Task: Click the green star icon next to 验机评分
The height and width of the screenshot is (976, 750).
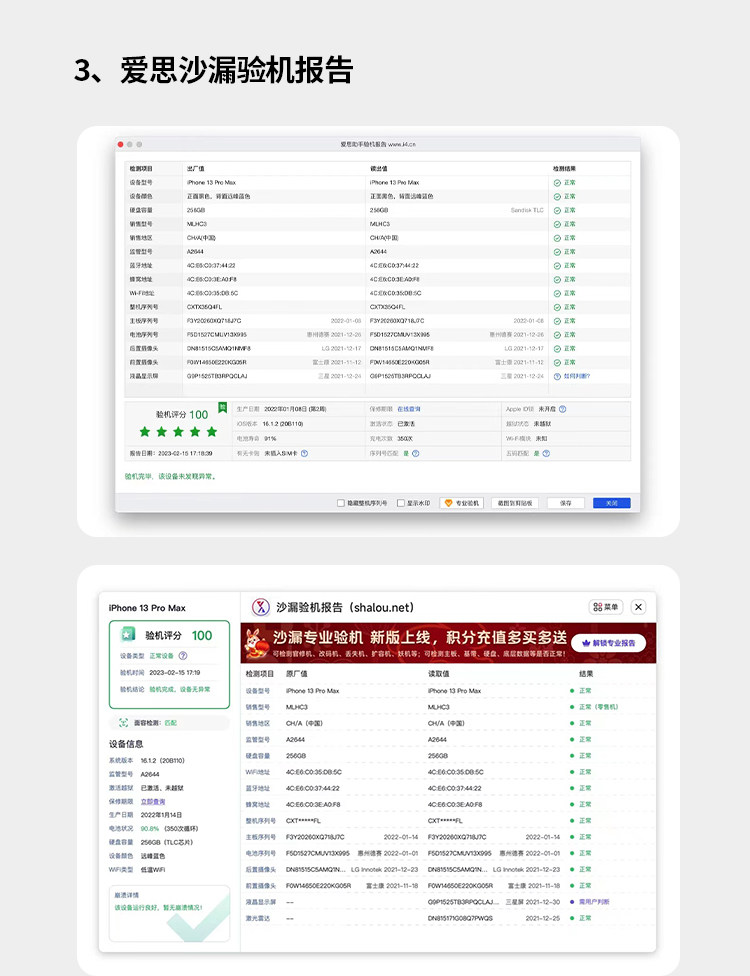Action: [x=128, y=634]
